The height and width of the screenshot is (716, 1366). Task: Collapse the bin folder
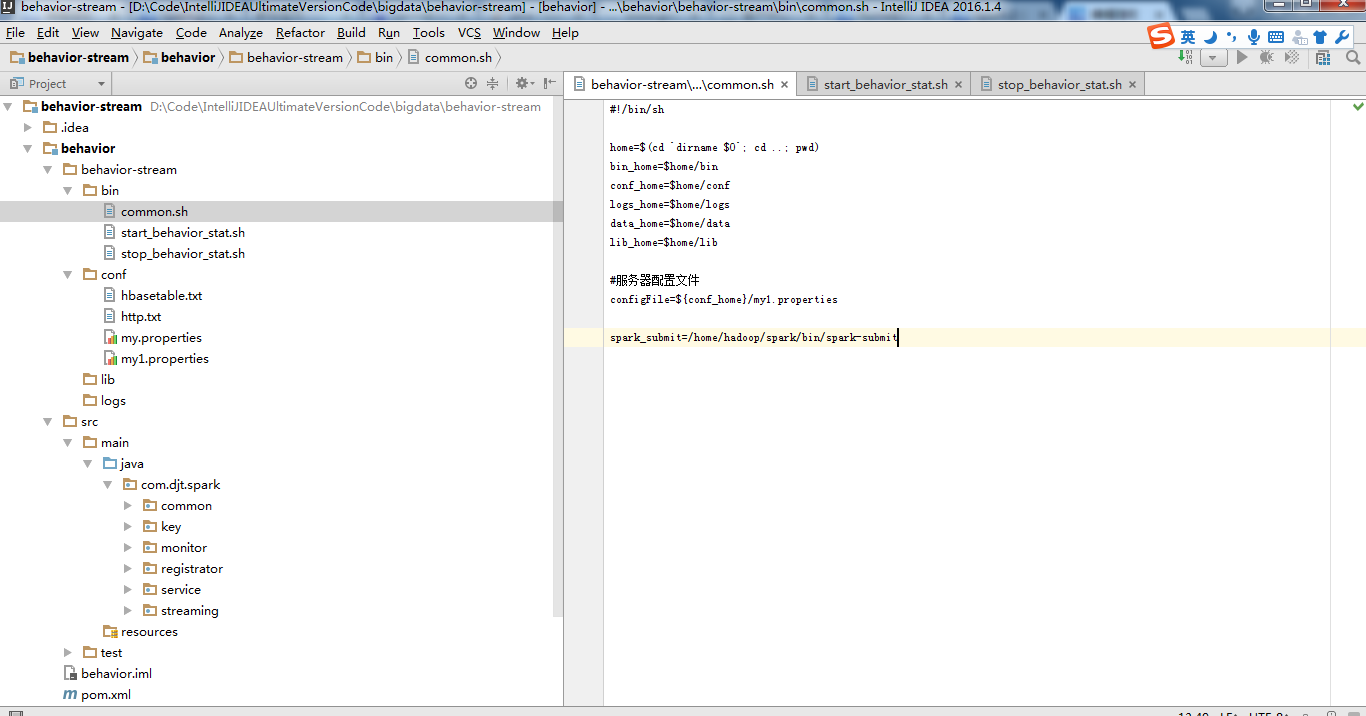pos(69,191)
